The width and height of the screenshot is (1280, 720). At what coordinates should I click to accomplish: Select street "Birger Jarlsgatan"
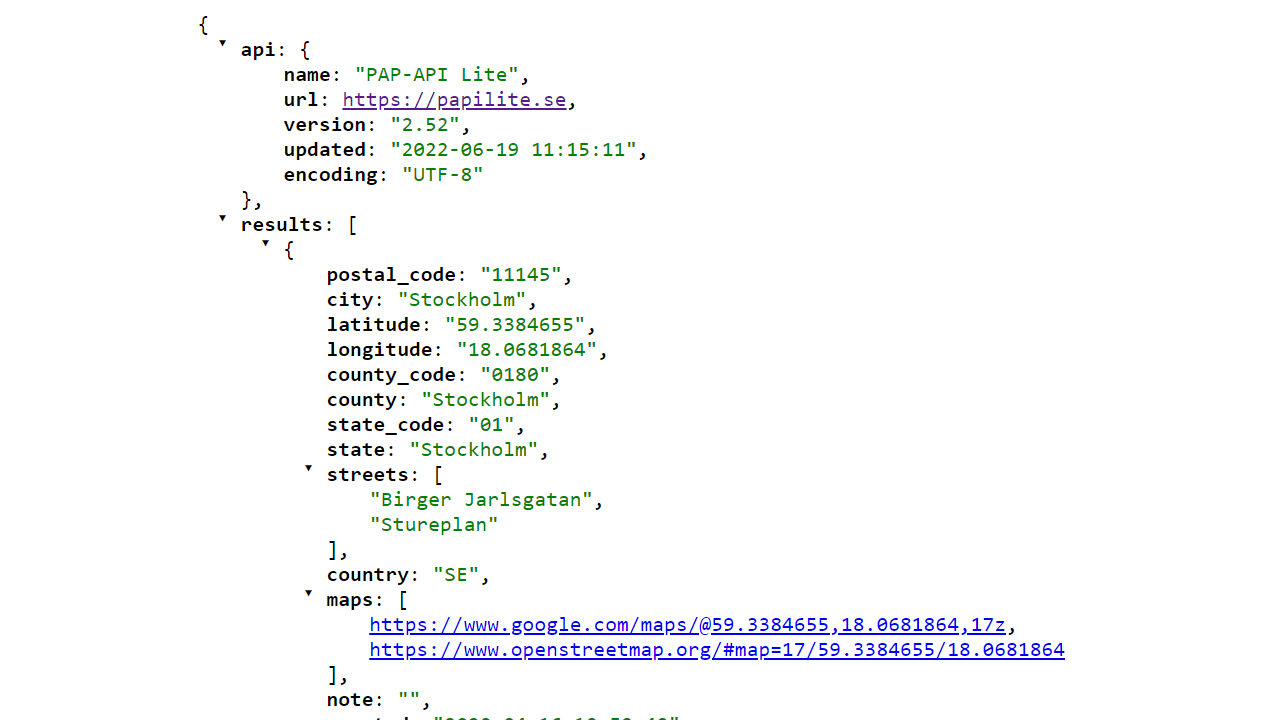481,500
